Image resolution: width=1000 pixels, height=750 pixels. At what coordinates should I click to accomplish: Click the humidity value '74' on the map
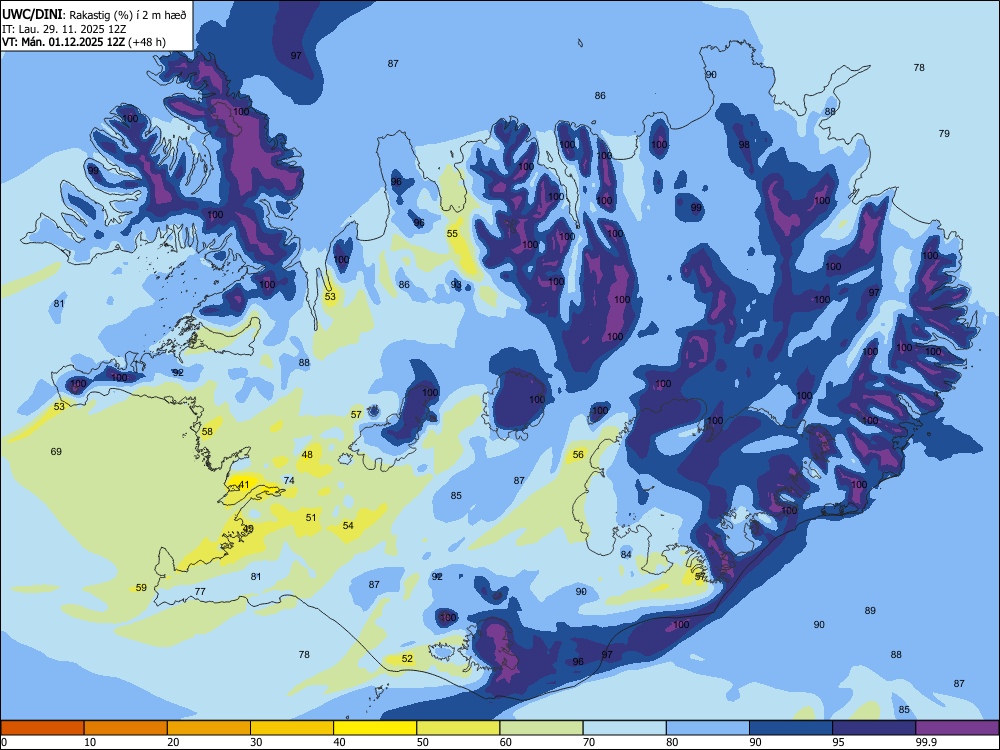tap(289, 480)
